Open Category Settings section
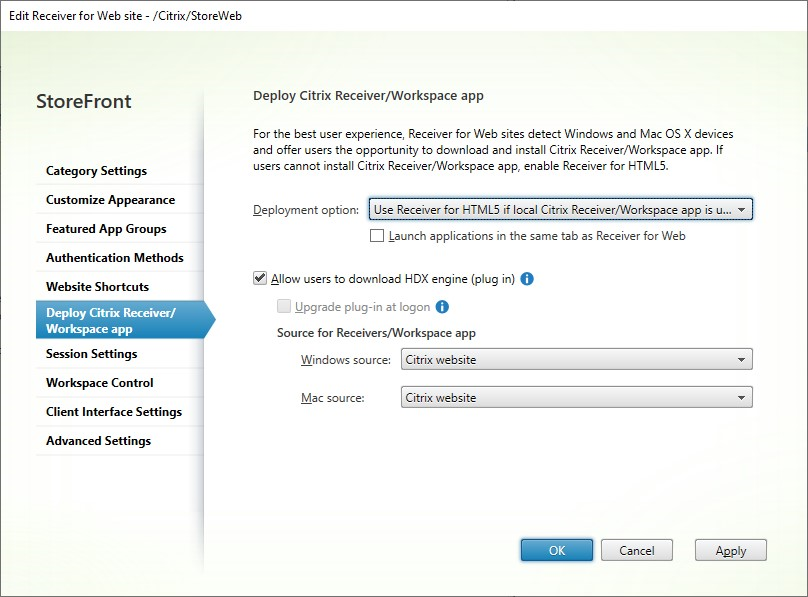 pyautogui.click(x=96, y=171)
